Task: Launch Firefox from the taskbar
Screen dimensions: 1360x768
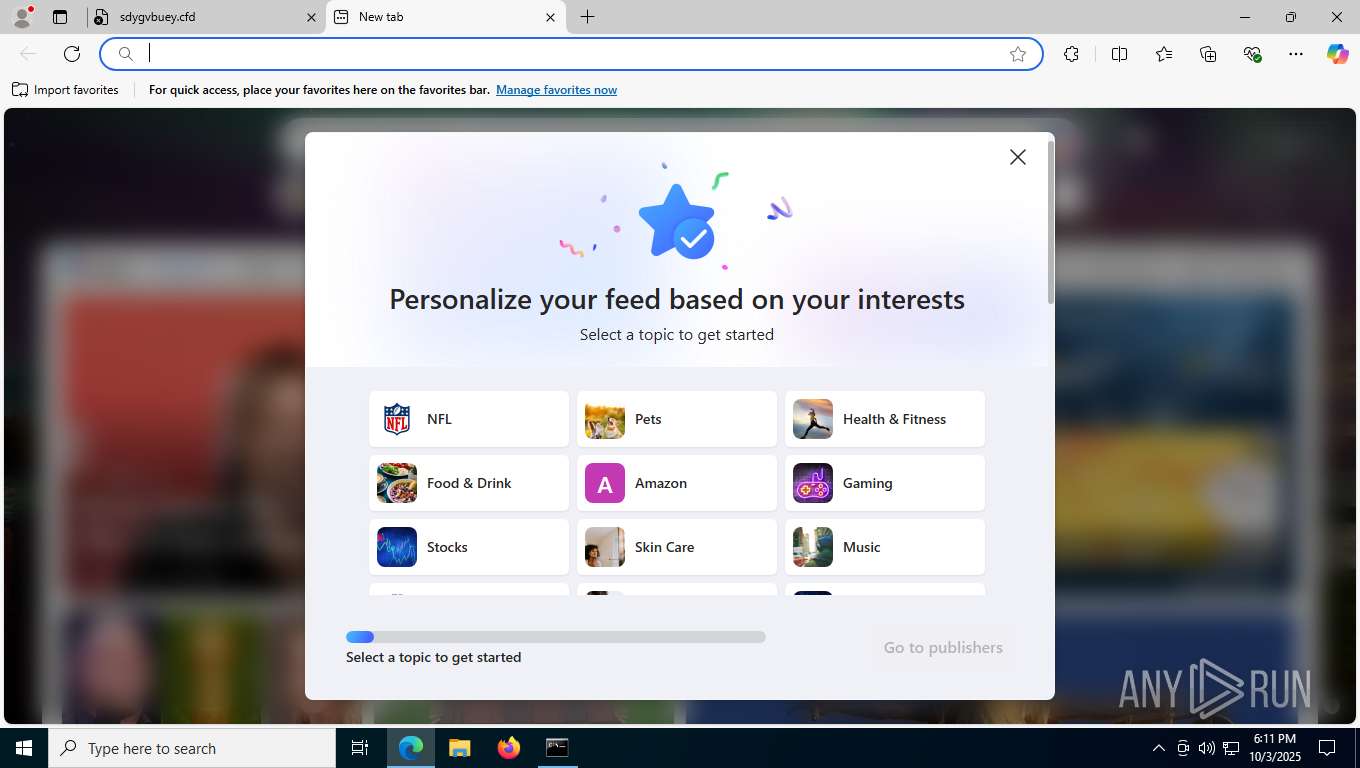Action: coord(508,748)
